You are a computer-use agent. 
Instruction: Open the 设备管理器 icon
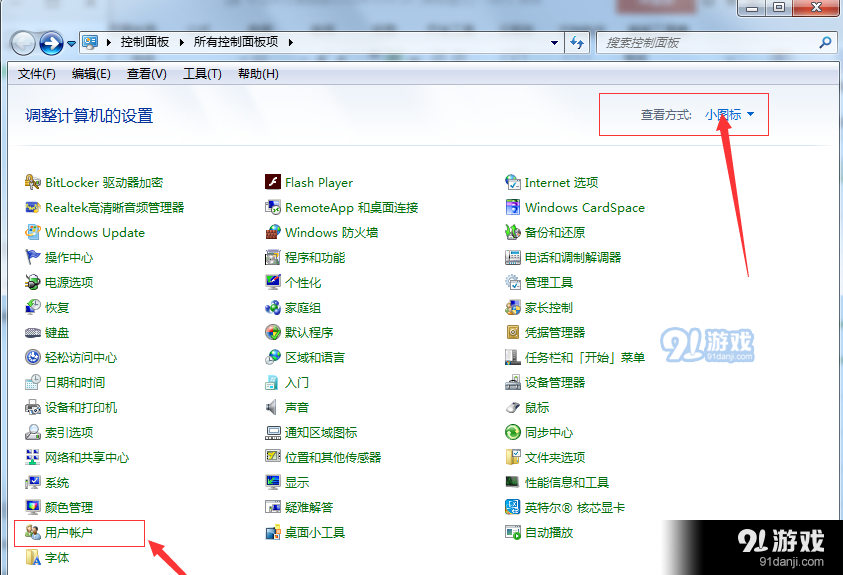(512, 382)
